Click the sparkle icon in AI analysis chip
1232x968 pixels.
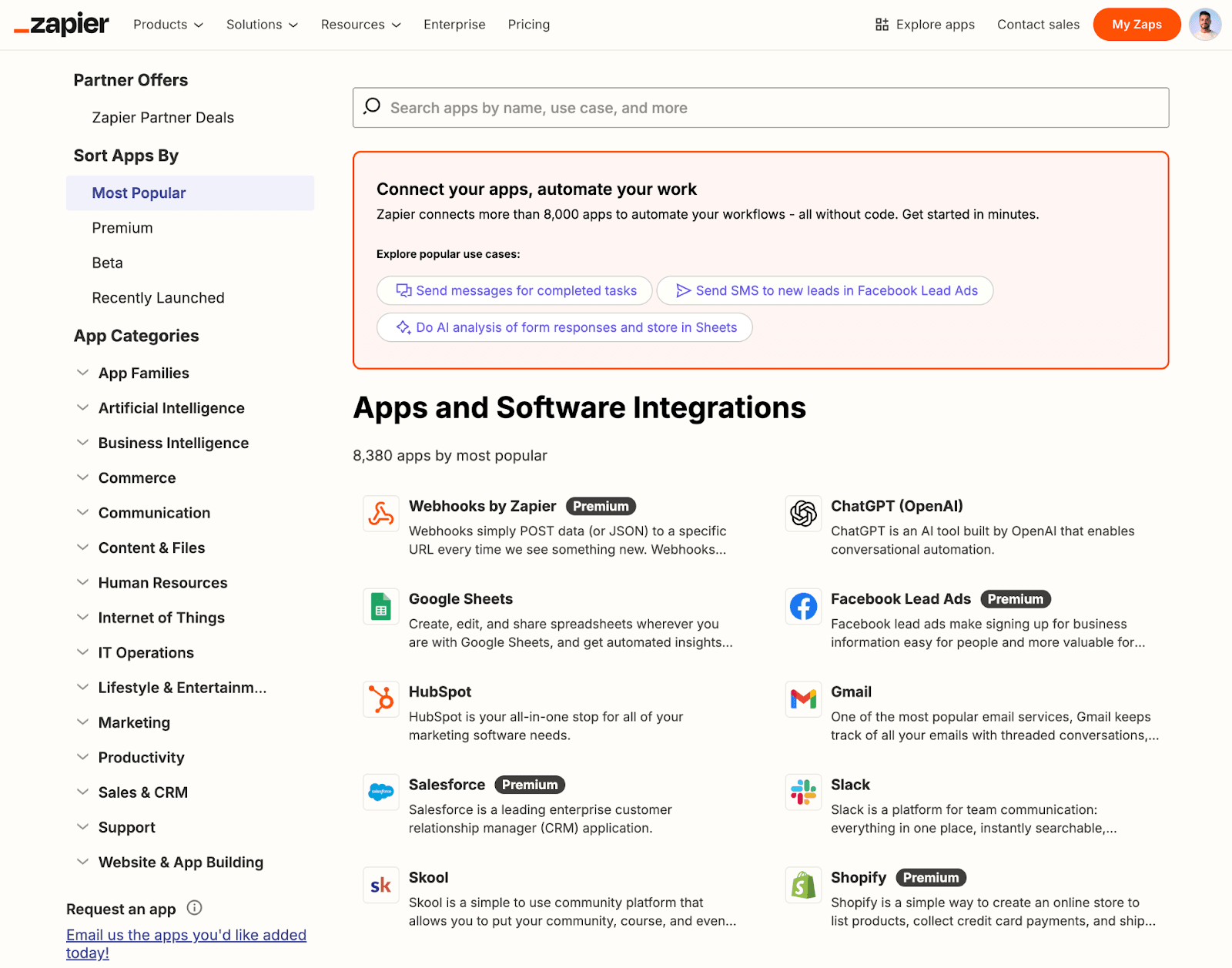[403, 327]
